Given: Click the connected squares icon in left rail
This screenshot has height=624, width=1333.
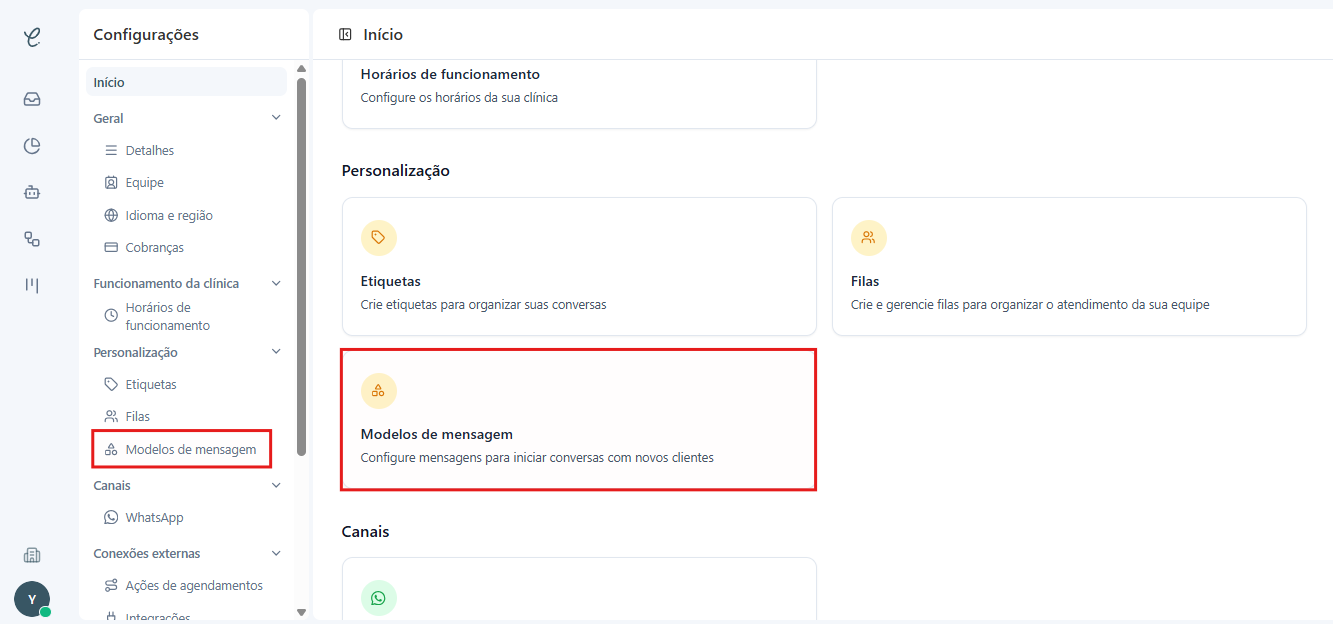Looking at the screenshot, I should coord(32,239).
